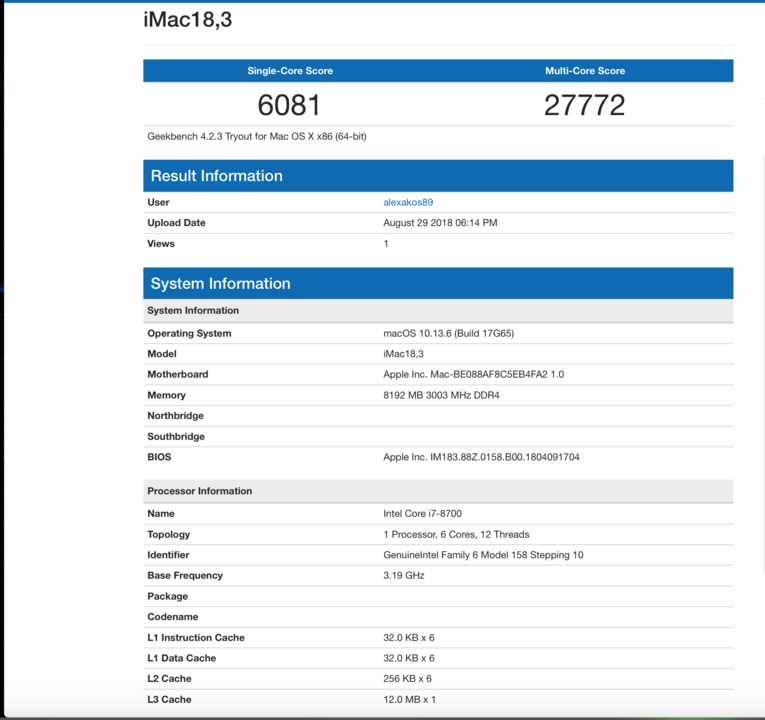Click the Processor Information subheader
Image resolution: width=765 pixels, height=720 pixels.
click(438, 491)
